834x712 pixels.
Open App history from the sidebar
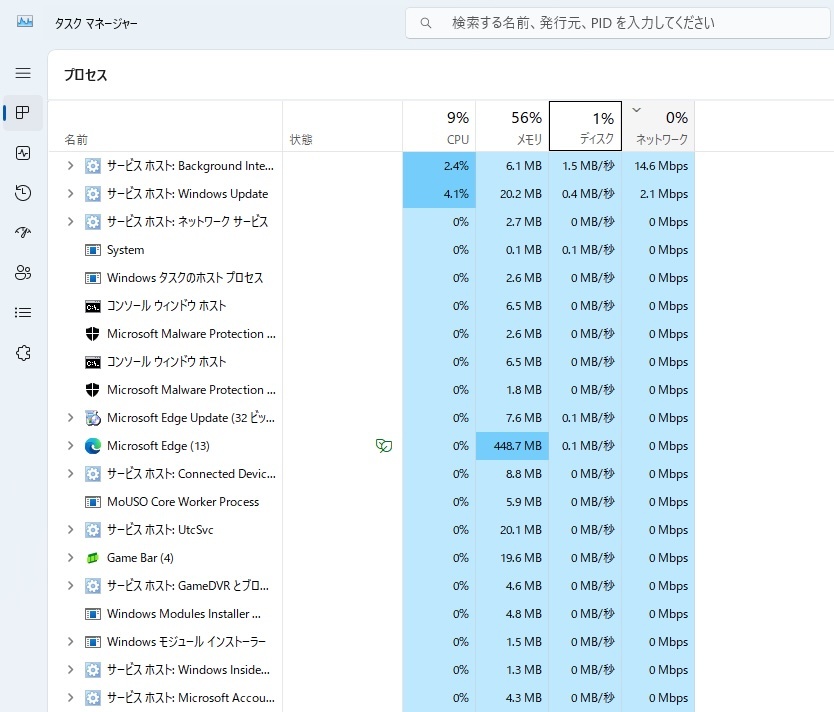(x=23, y=193)
